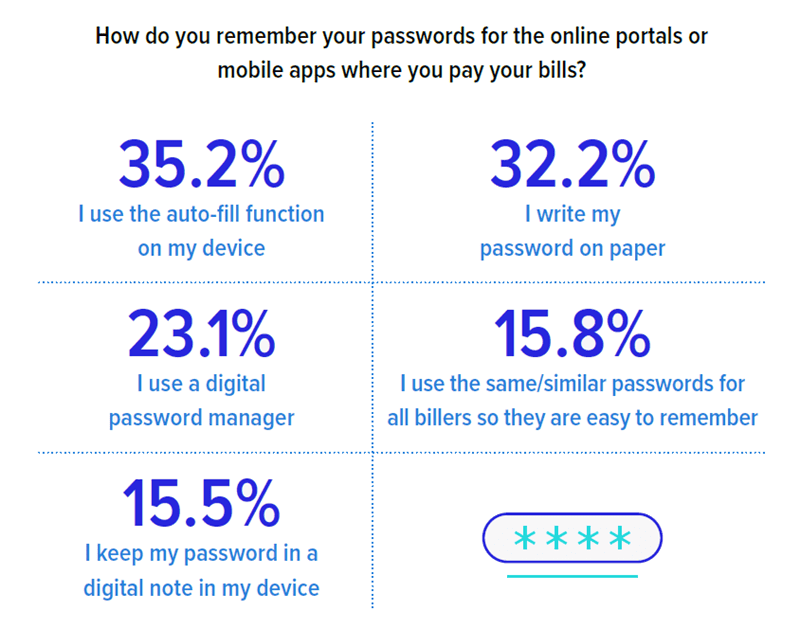Click the 32.2% statistic number

[x=572, y=164]
